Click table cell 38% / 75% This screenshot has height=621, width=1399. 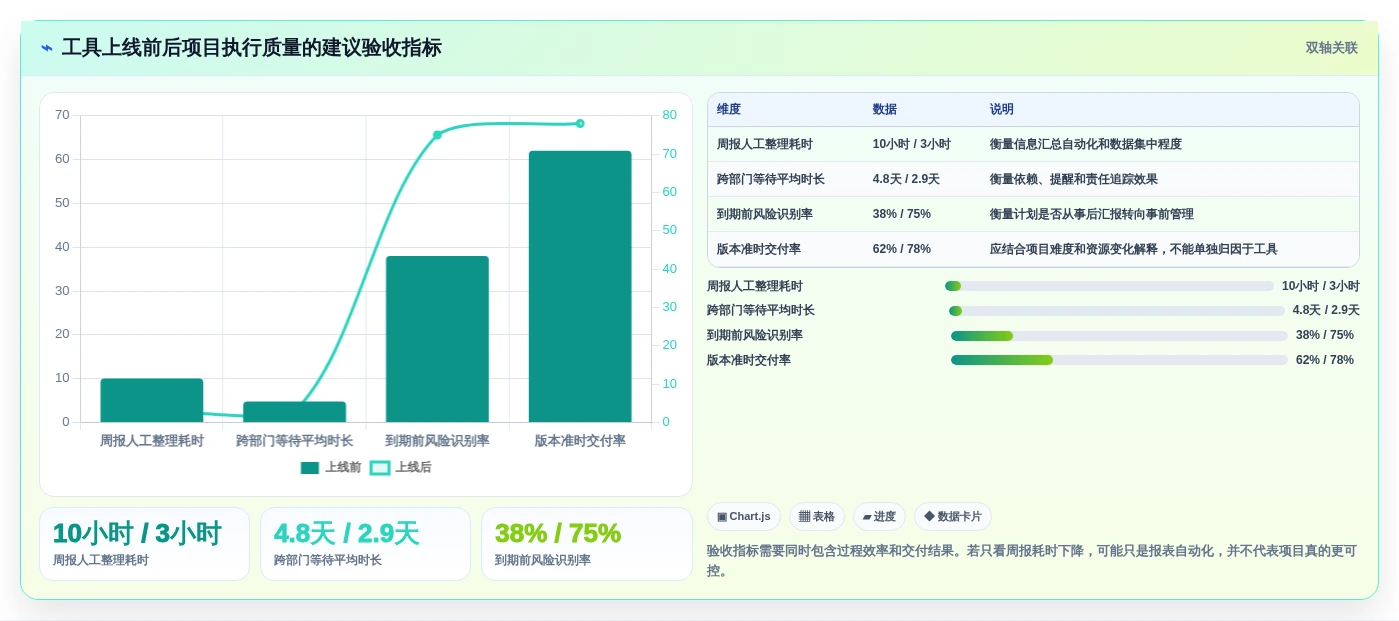click(902, 214)
